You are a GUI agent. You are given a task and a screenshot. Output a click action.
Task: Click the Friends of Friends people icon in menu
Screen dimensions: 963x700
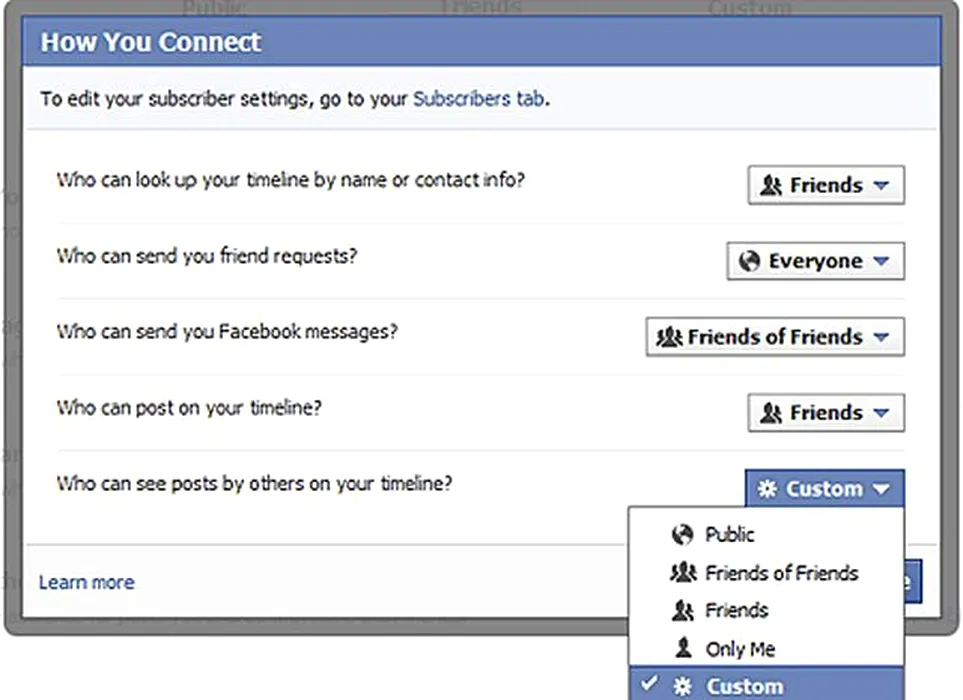[683, 573]
